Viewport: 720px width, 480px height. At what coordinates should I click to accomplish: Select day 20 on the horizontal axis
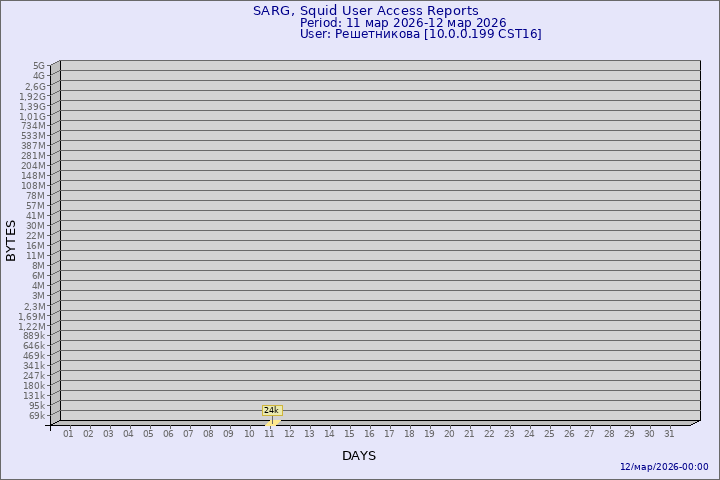pos(449,434)
